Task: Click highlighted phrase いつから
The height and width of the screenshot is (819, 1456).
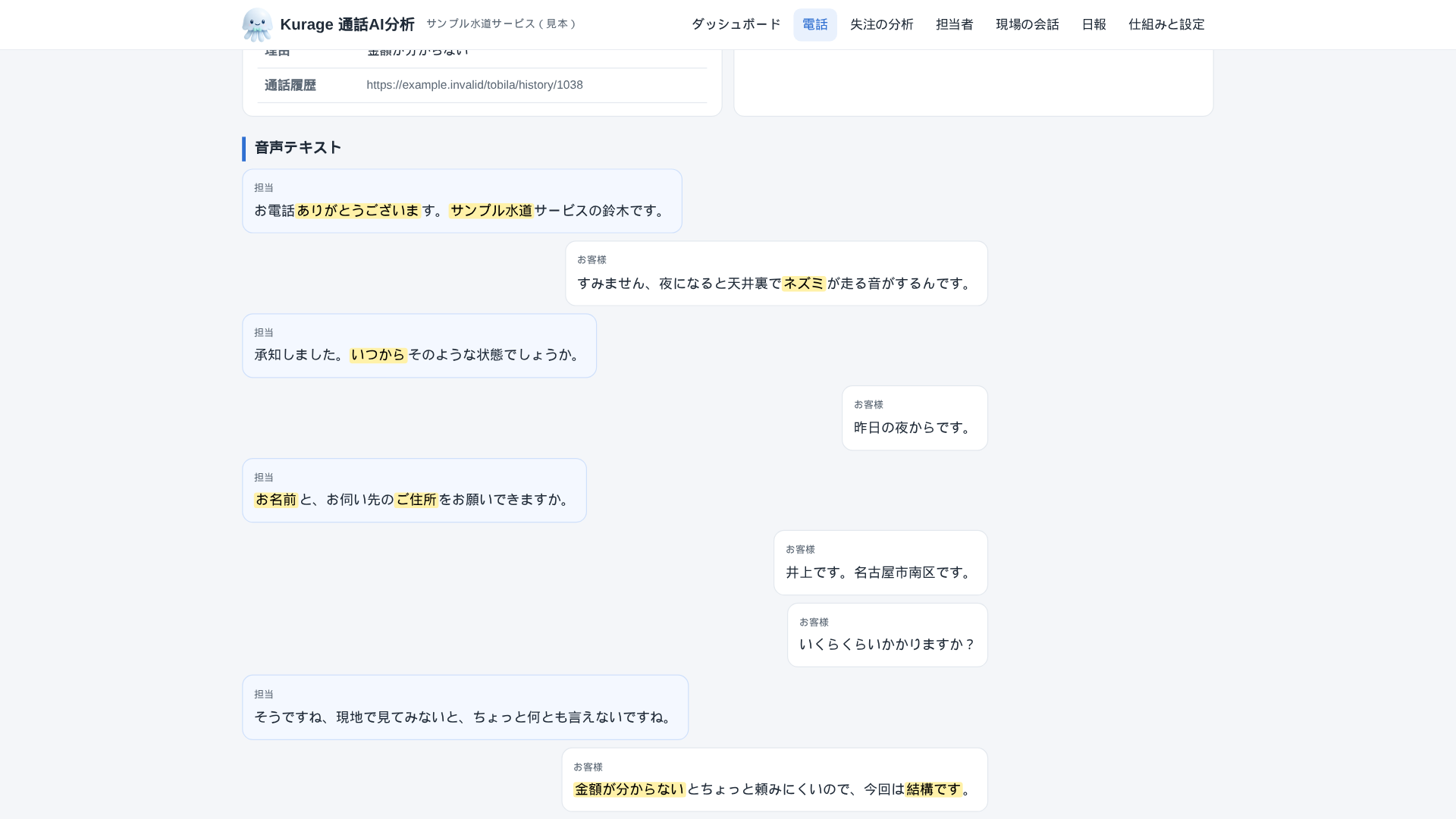Action: tap(378, 355)
